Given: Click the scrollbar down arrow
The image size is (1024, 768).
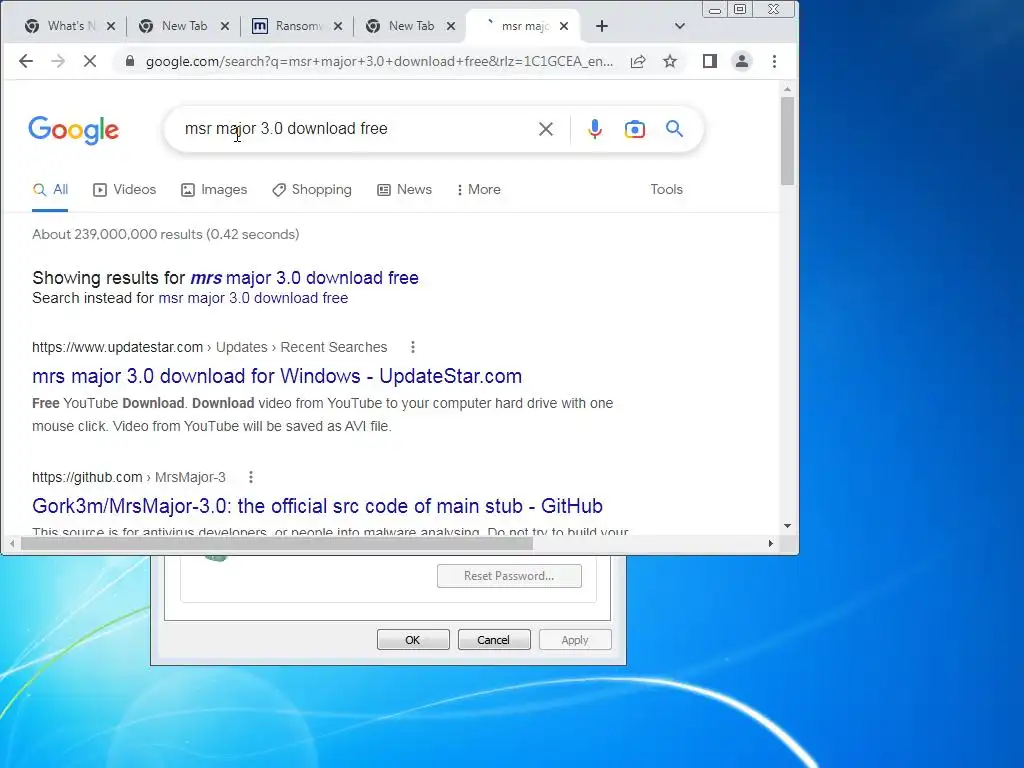Looking at the screenshot, I should coord(788,526).
